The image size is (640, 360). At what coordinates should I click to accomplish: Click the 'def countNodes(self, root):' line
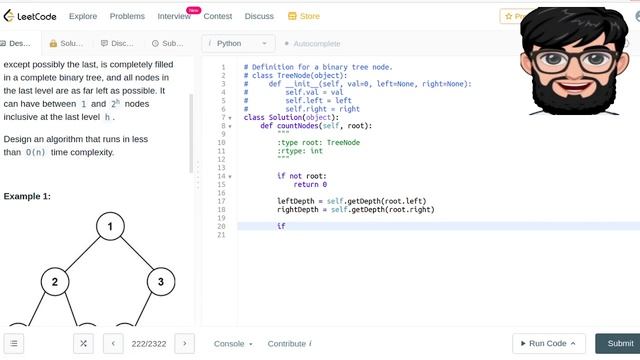(x=316, y=126)
